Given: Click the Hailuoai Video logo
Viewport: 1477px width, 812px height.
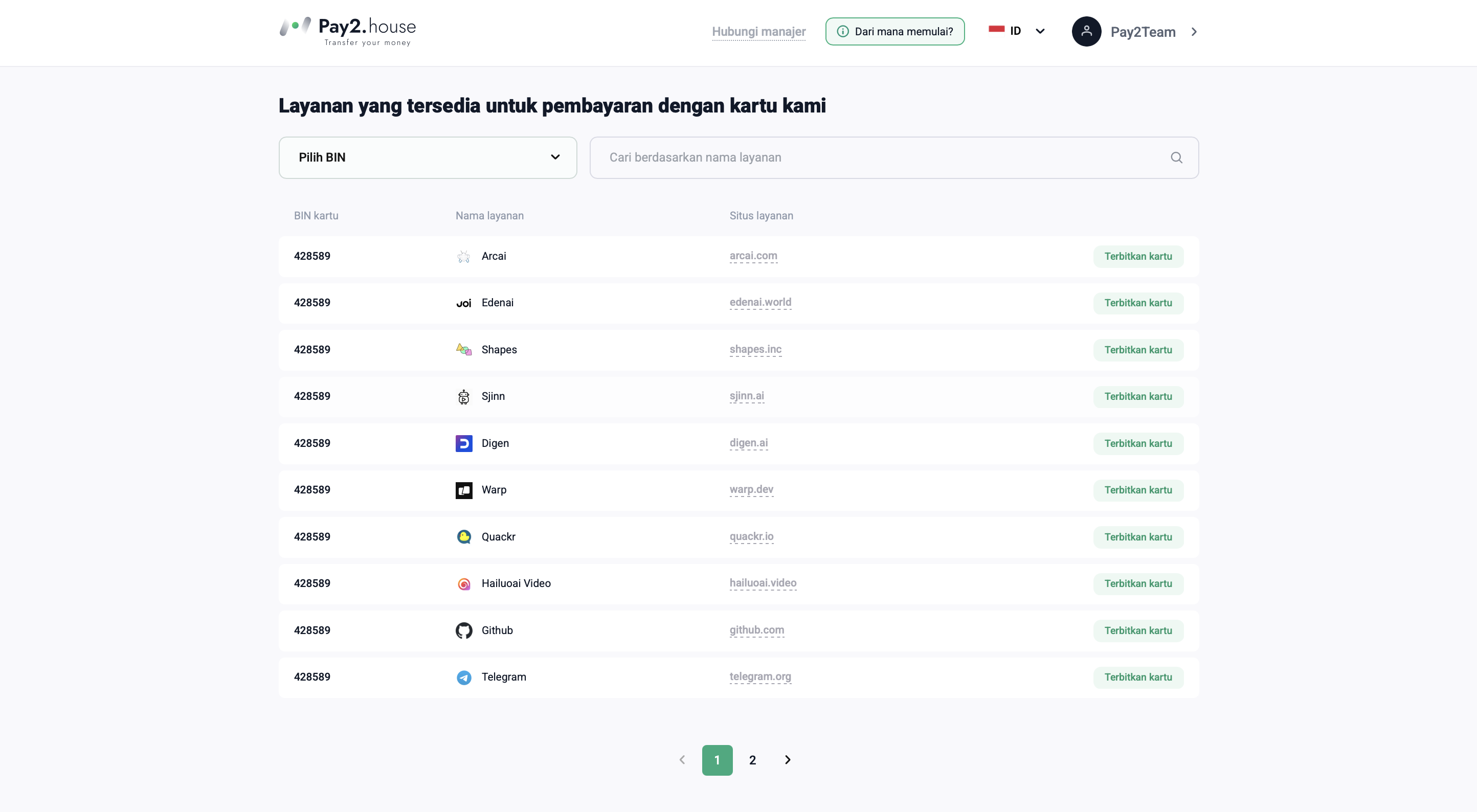Looking at the screenshot, I should coord(464,584).
